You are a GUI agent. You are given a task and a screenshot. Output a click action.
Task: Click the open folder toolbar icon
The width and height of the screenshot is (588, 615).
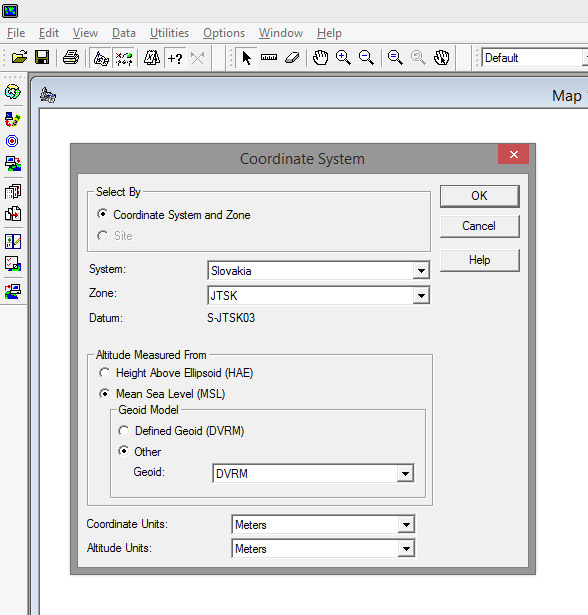pyautogui.click(x=19, y=58)
